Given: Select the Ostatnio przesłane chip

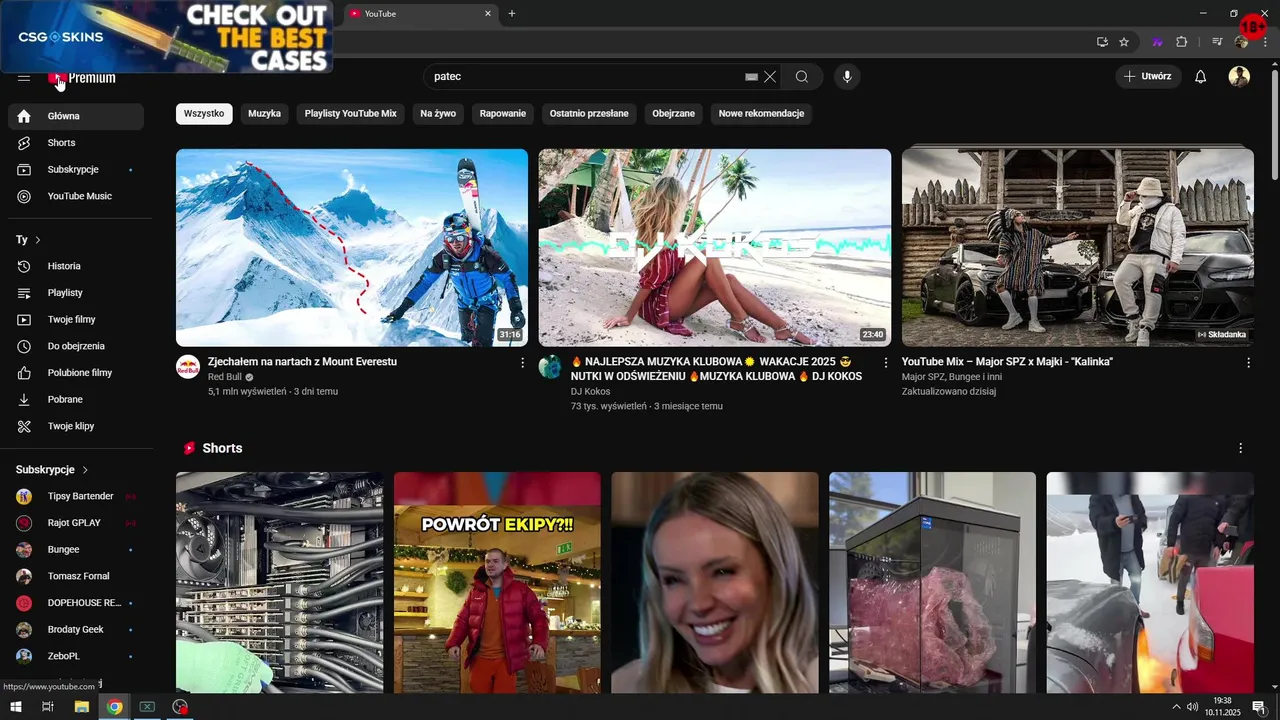Looking at the screenshot, I should pyautogui.click(x=589, y=114).
